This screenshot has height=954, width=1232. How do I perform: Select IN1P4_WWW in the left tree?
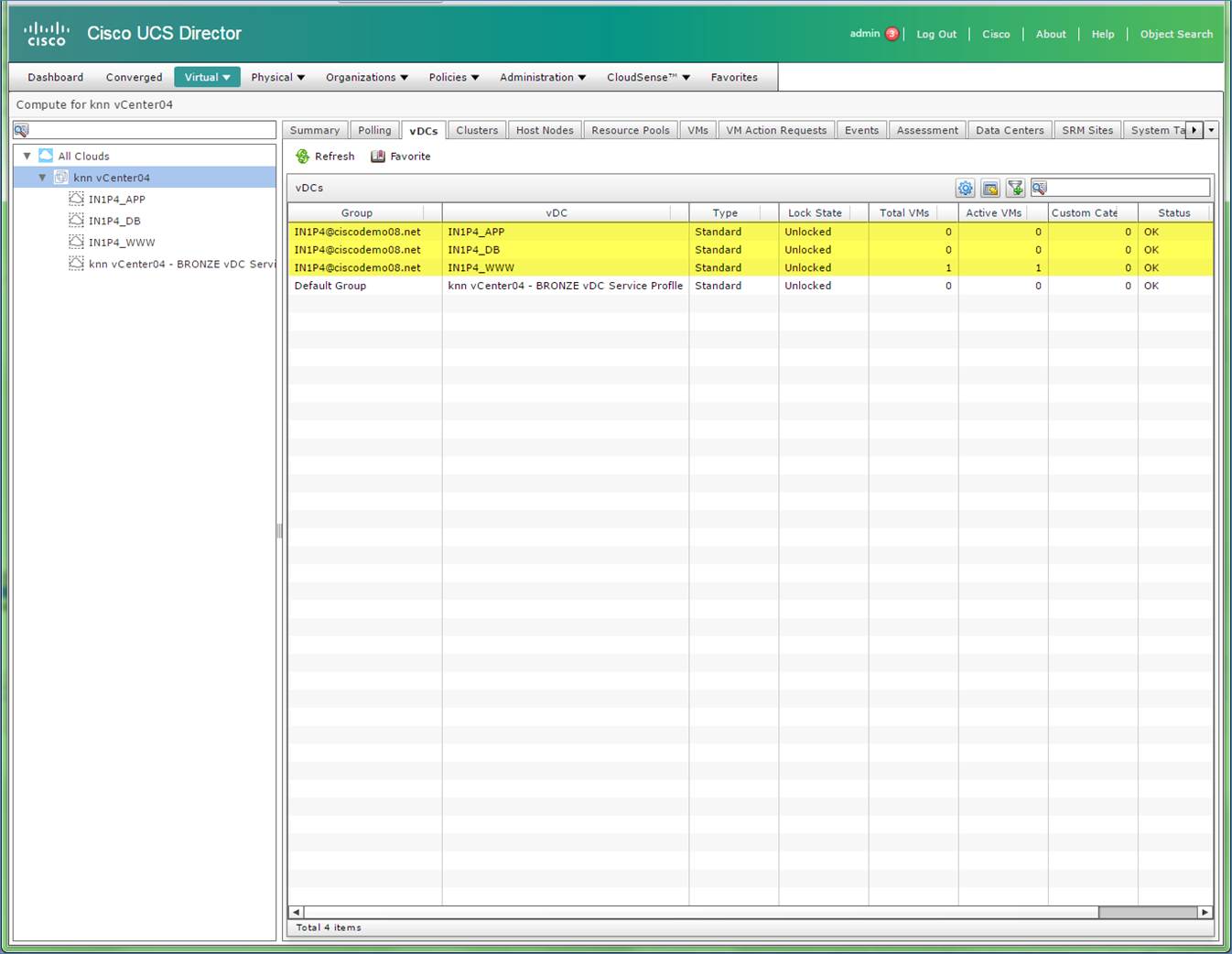pyautogui.click(x=122, y=243)
